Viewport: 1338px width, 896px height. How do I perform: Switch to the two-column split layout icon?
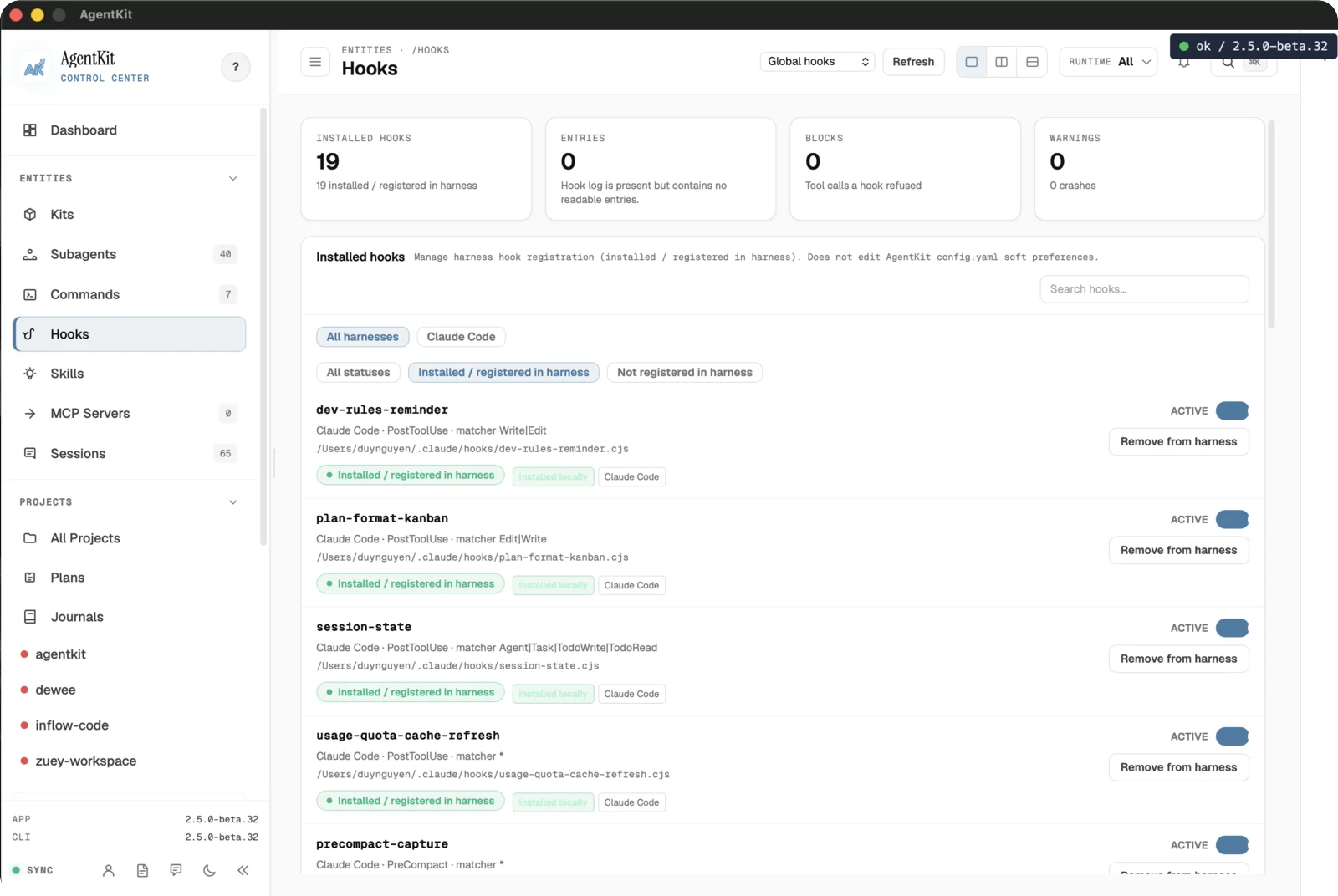tap(1001, 62)
